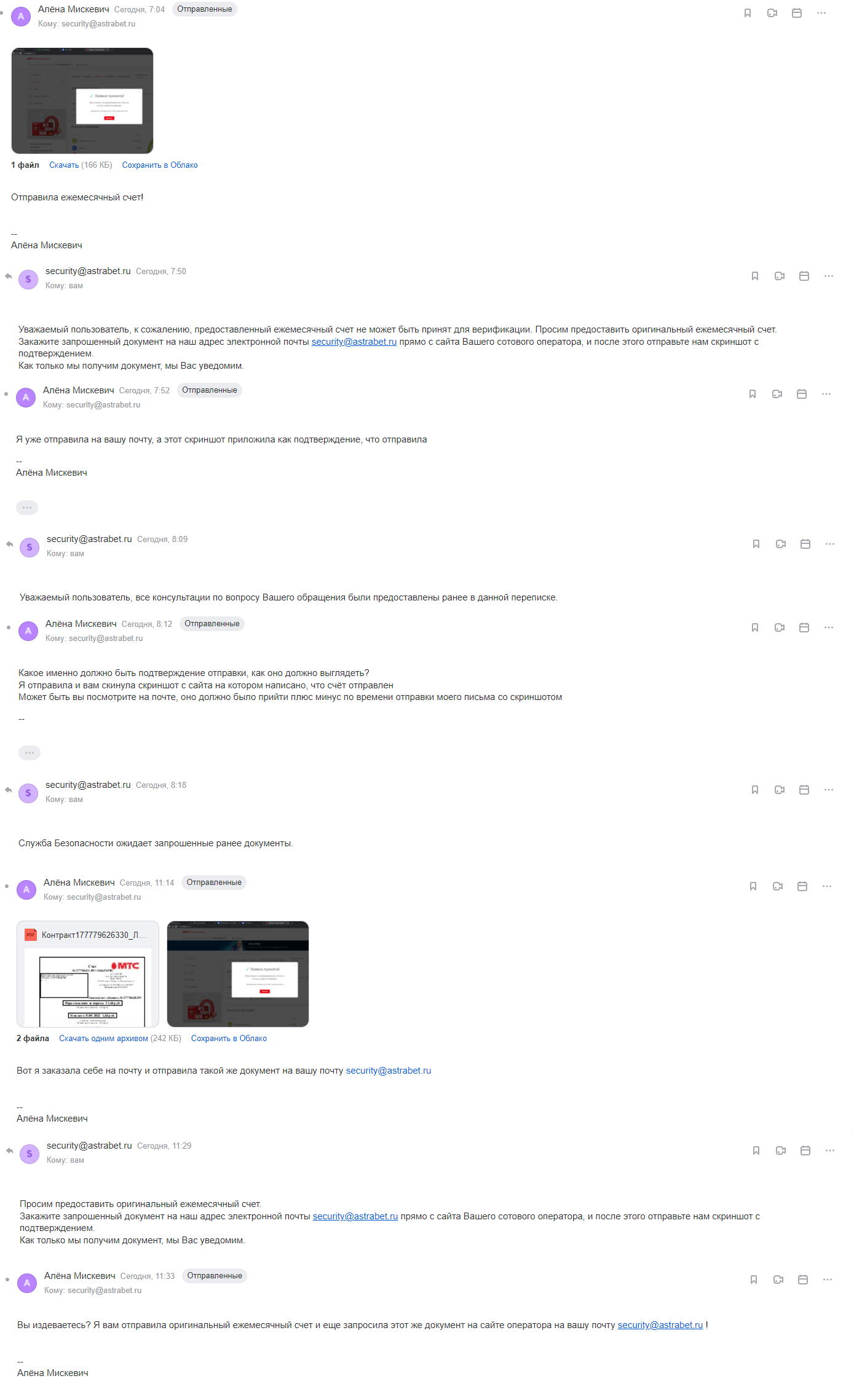Toggle unread dot on the 11:33 message
The height and width of the screenshot is (1400, 854).
point(7,1280)
